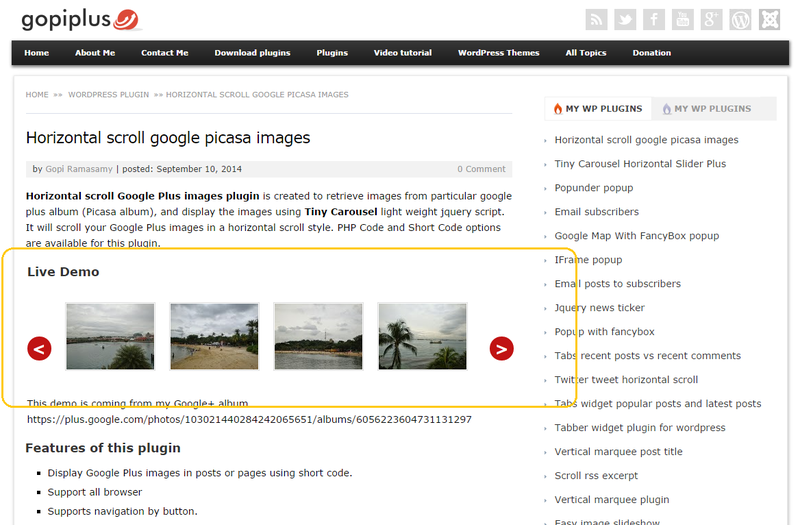Open Vertical marquee post title link
Viewport: 800px width, 525px height.
(x=618, y=452)
